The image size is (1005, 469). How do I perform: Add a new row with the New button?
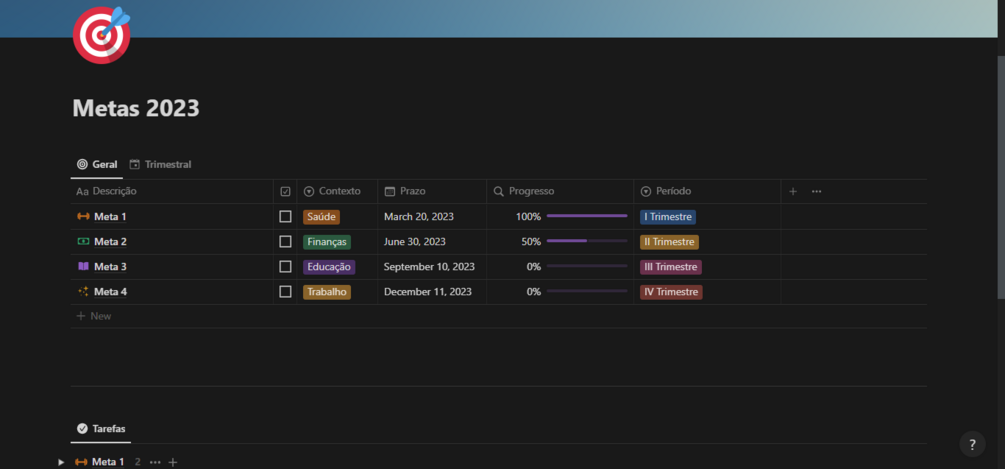point(94,316)
